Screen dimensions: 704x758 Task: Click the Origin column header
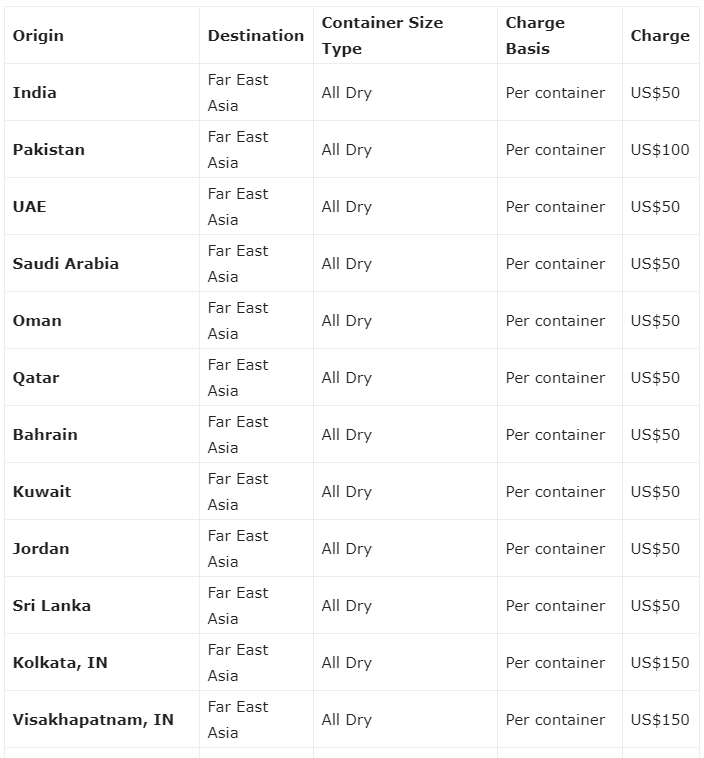point(38,36)
